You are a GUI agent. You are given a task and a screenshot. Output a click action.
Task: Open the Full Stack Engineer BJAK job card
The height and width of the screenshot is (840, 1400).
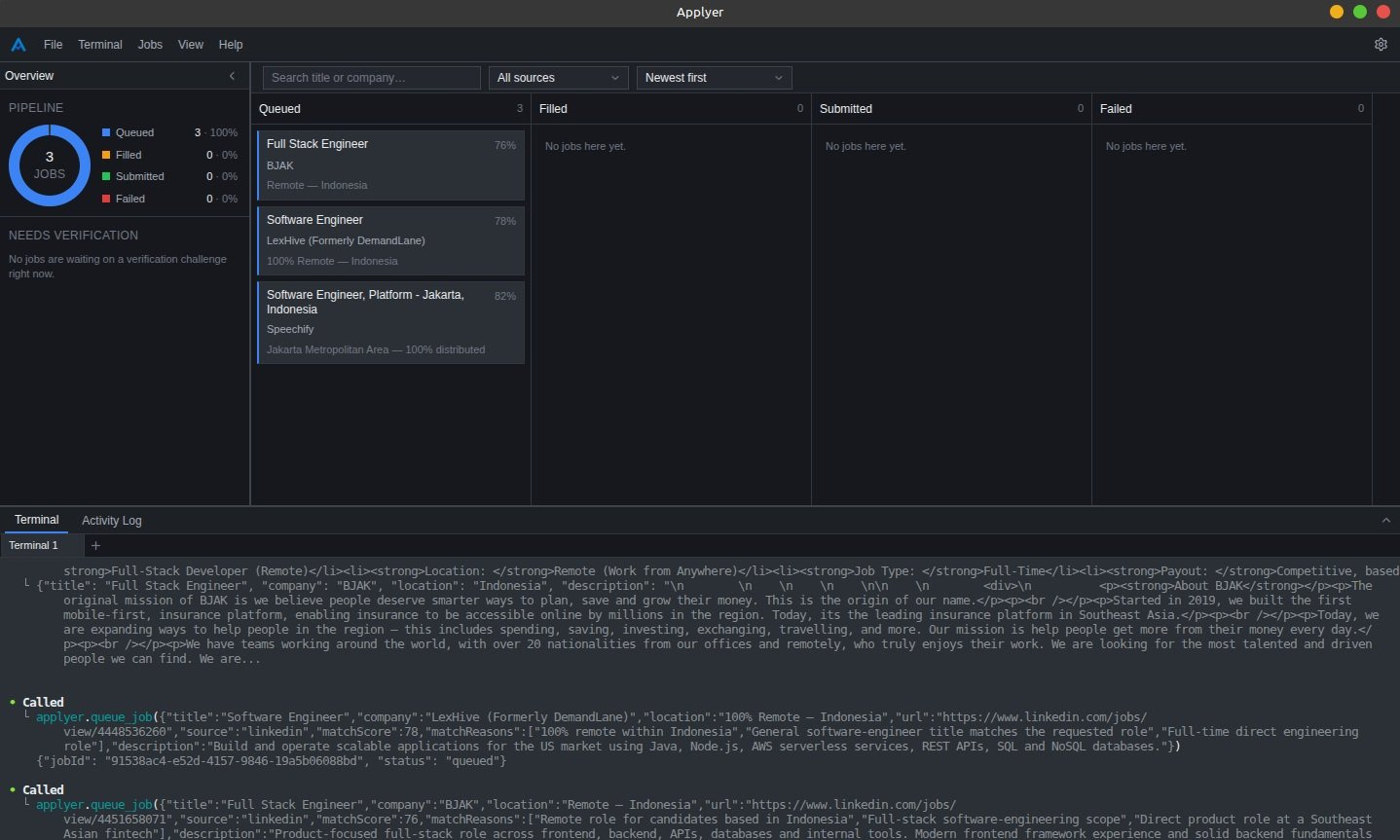390,164
